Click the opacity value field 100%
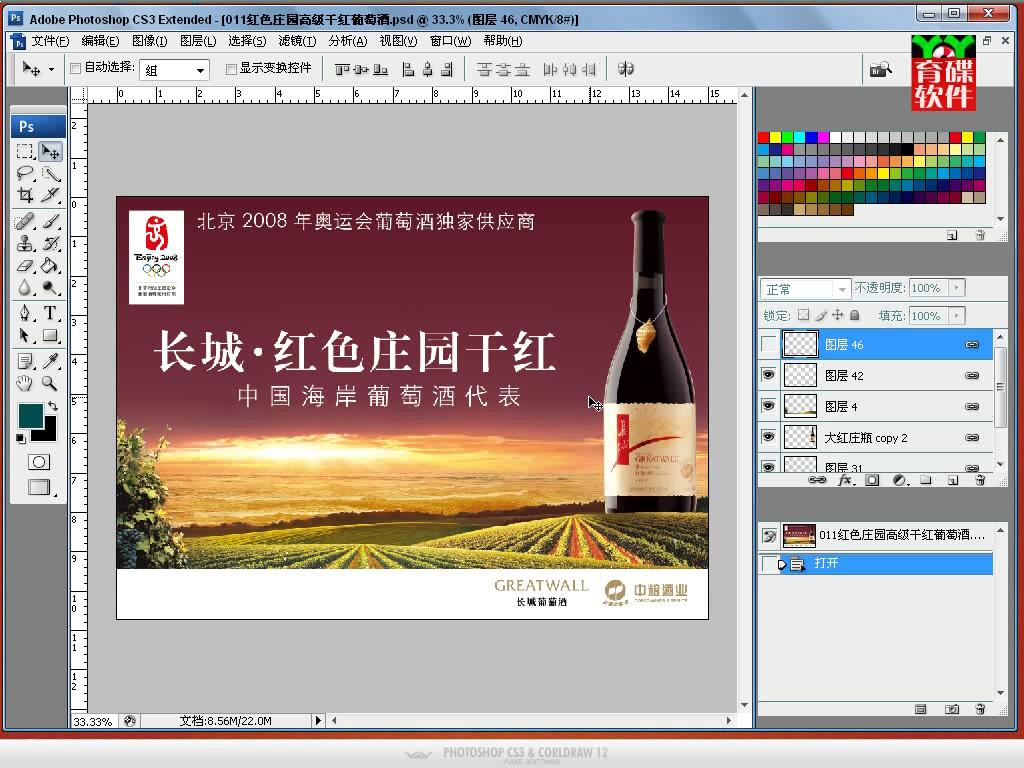Screen dimensions: 1024x768 (929, 288)
